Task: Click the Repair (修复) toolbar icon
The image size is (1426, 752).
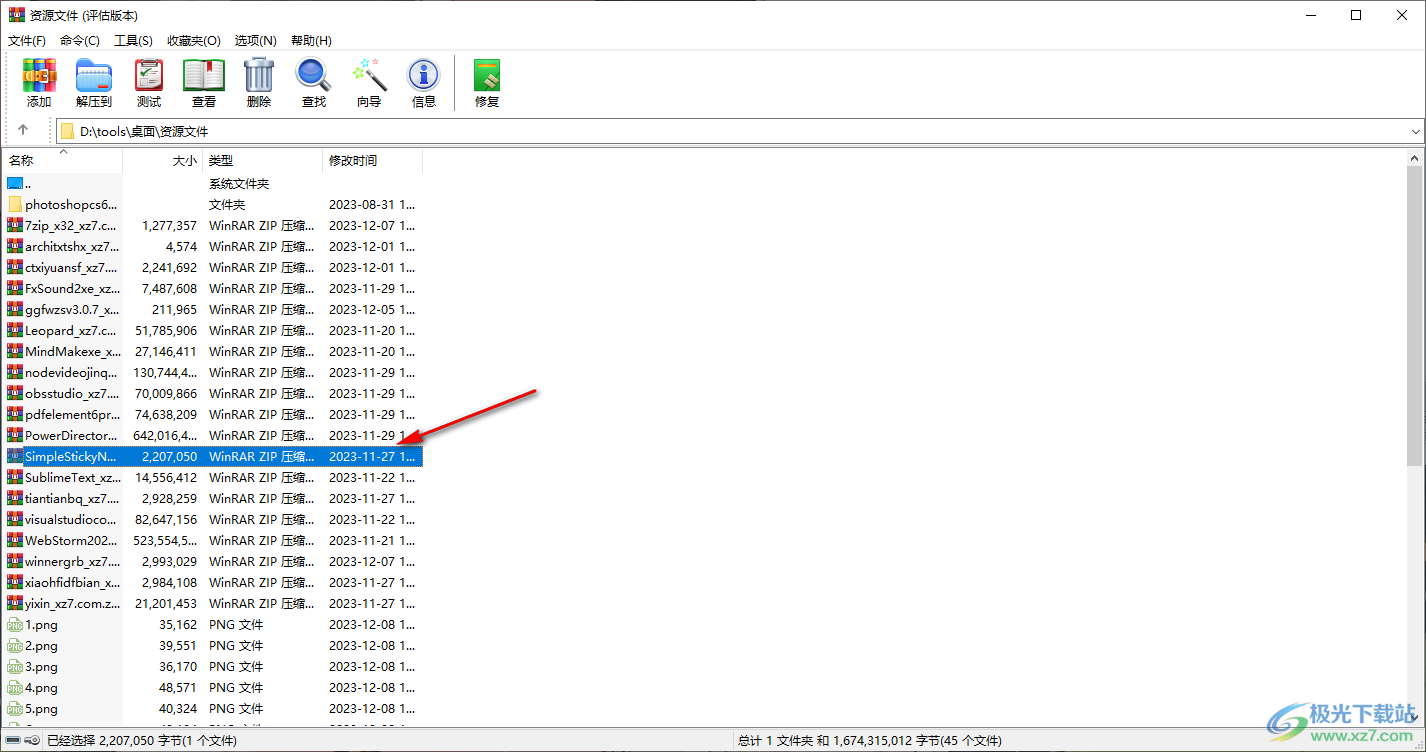Action: point(487,83)
